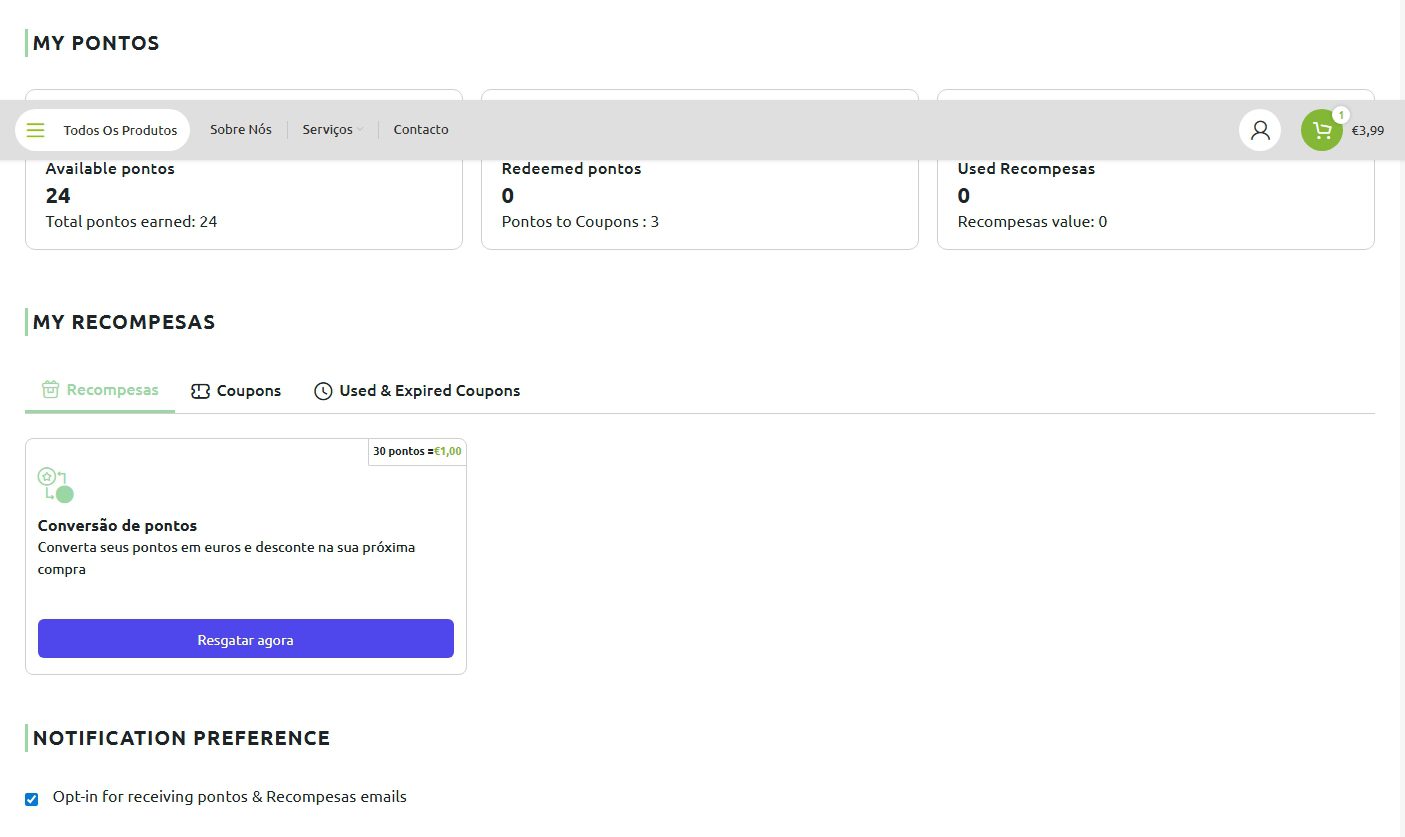Viewport: 1405px width, 837px height.
Task: Click the Opt-in for receiving emails label
Action: [x=230, y=797]
